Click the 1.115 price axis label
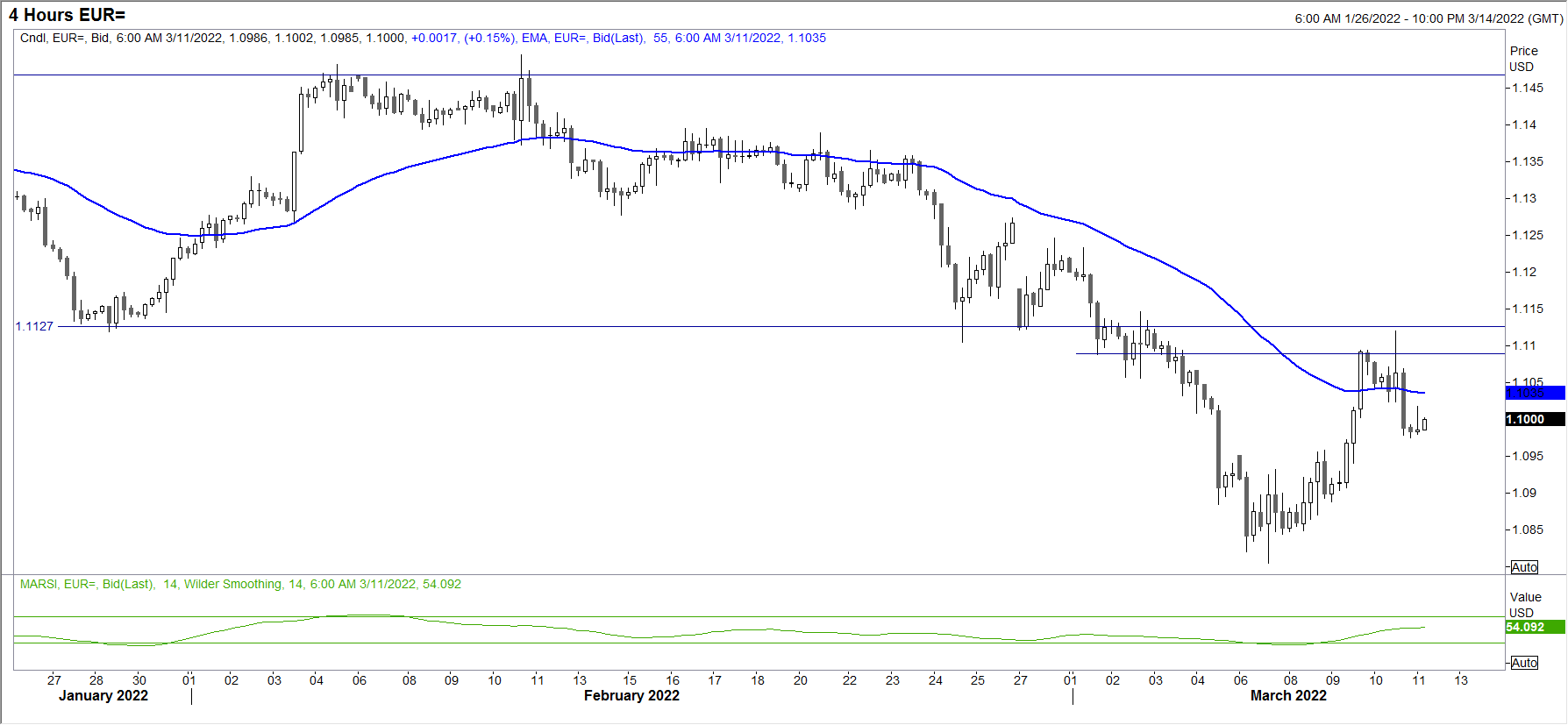The image size is (1568, 725). 1528,309
